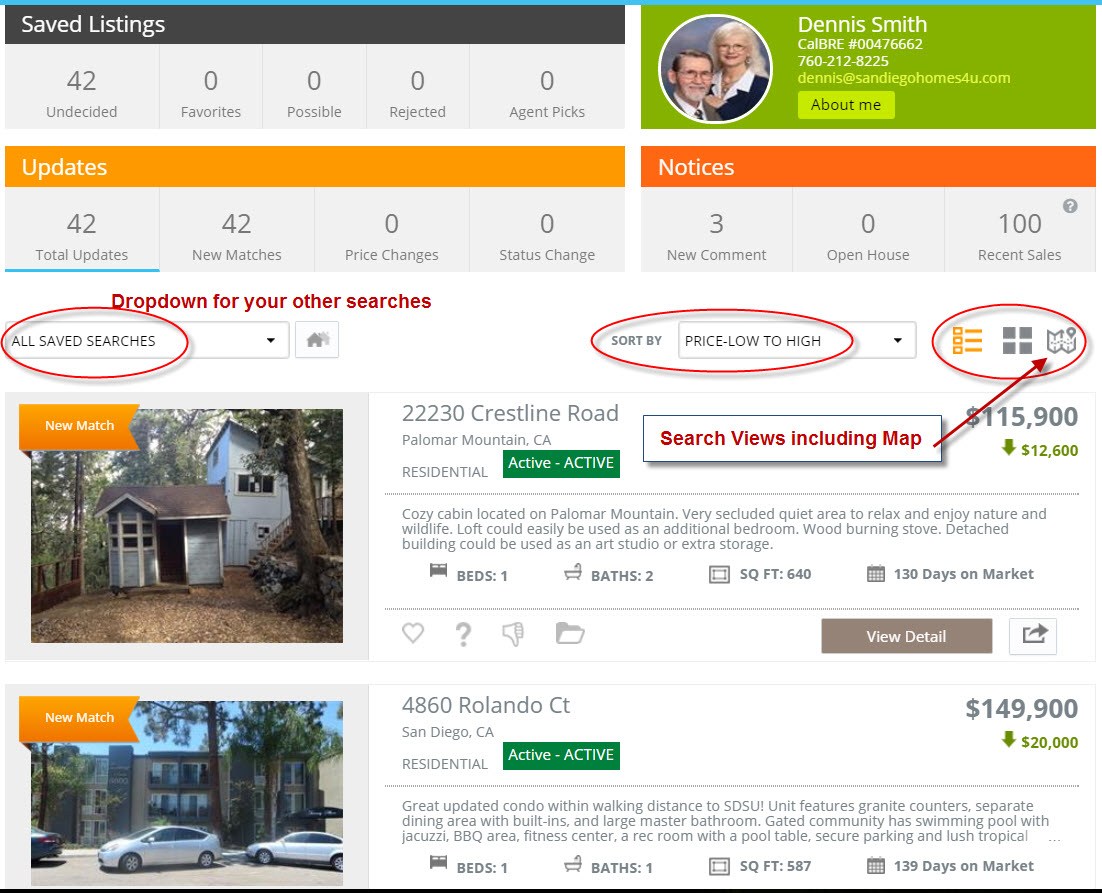The width and height of the screenshot is (1102, 893).
Task: Select the New Matches updates tab
Action: [x=237, y=230]
